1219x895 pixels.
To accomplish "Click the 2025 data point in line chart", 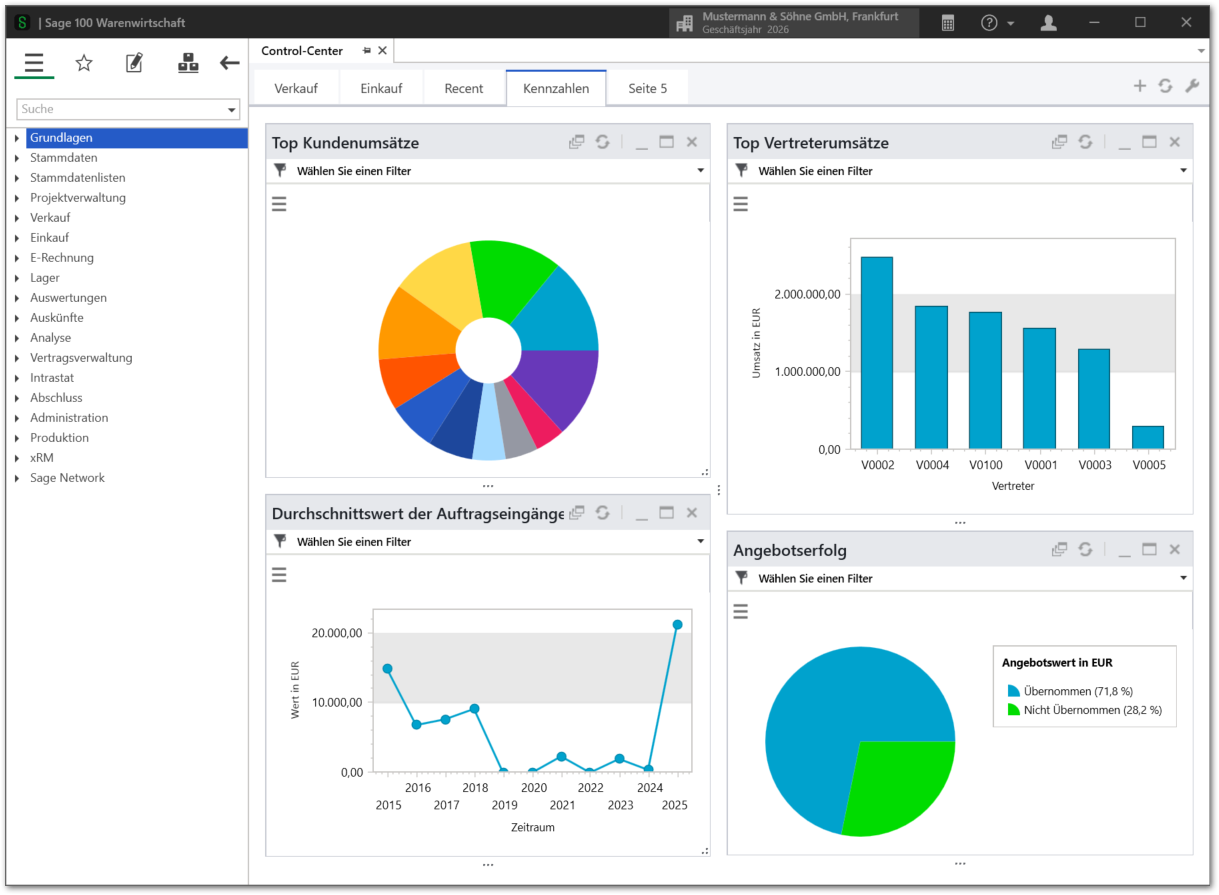I will tap(677, 625).
